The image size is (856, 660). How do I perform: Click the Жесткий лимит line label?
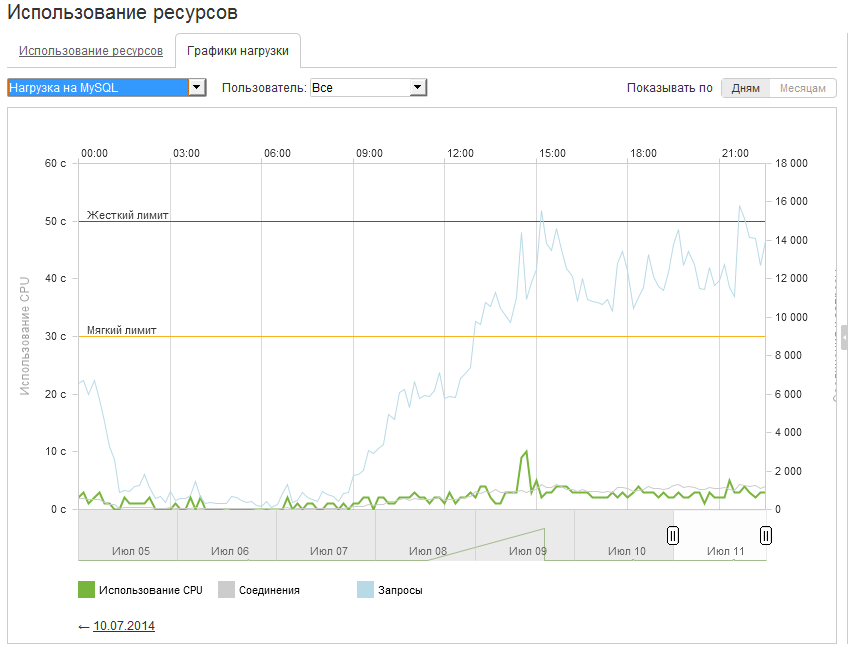coord(128,214)
